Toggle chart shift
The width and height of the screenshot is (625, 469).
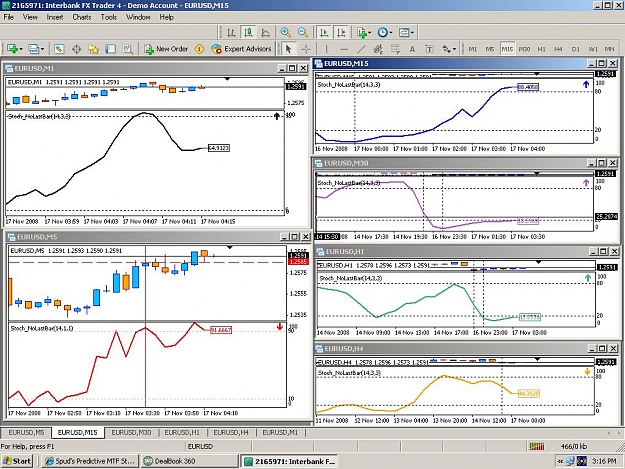pyautogui.click(x=341, y=32)
